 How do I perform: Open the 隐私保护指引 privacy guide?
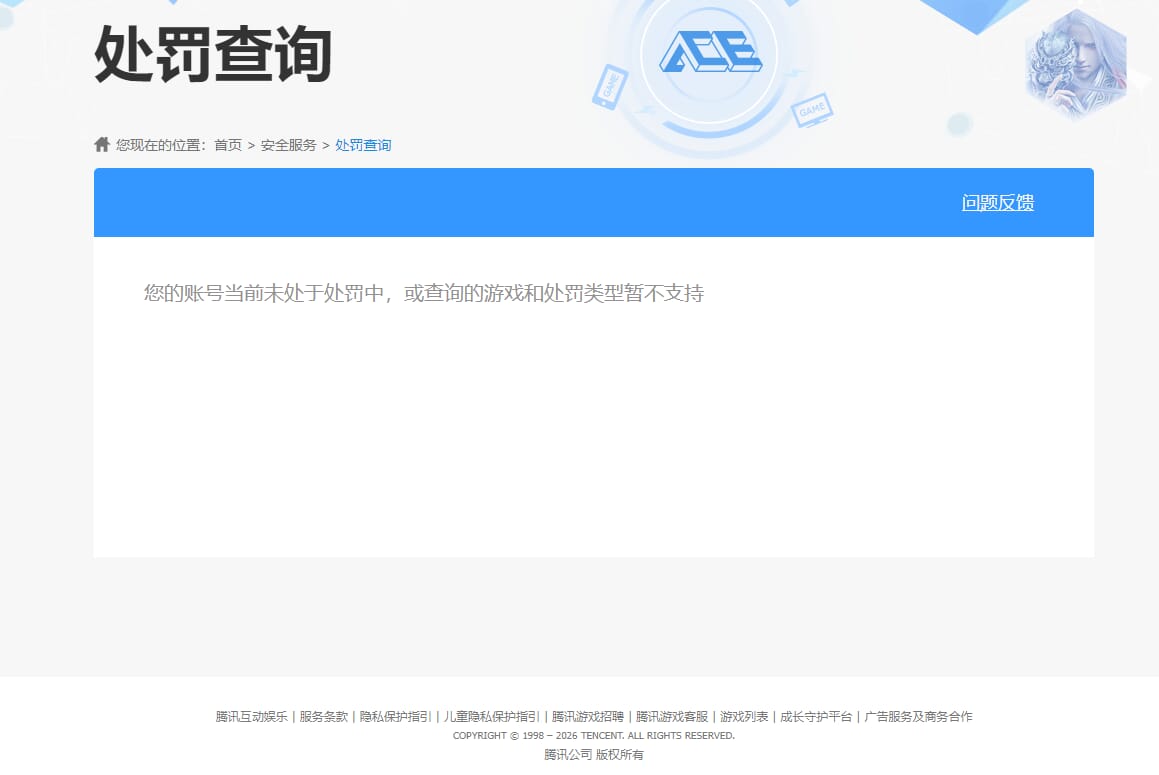(395, 716)
